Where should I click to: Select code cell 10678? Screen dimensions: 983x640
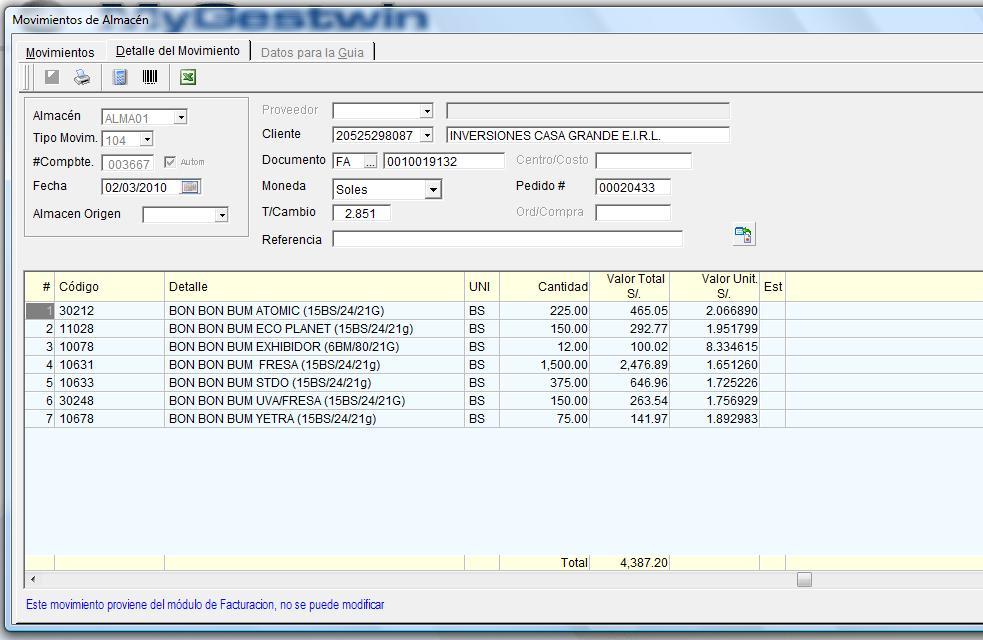(x=110, y=418)
